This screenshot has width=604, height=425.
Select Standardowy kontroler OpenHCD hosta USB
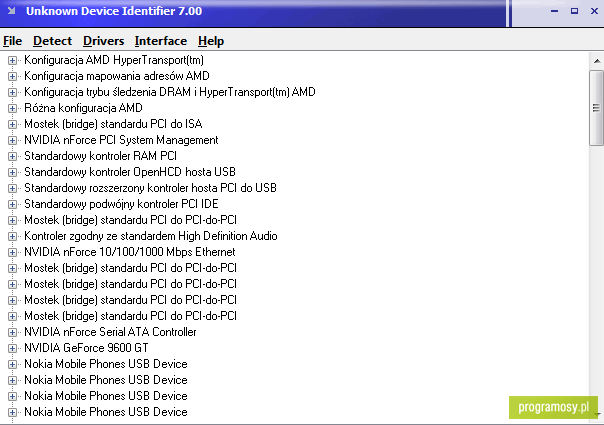pos(130,172)
